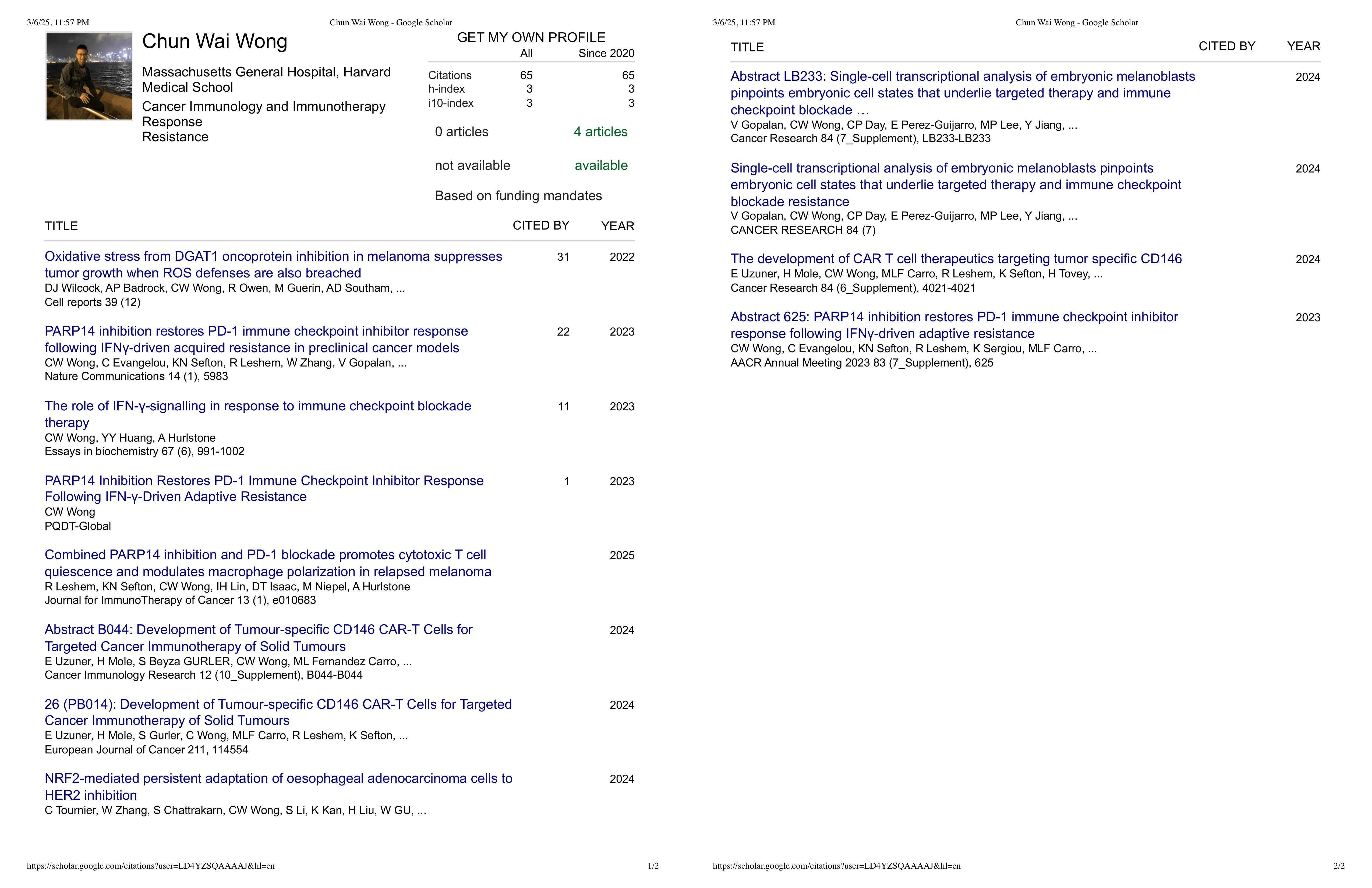This screenshot has width=1372, height=888.
Task: Click the citation count 1 for PQDT-Global thesis
Action: pyautogui.click(x=567, y=481)
